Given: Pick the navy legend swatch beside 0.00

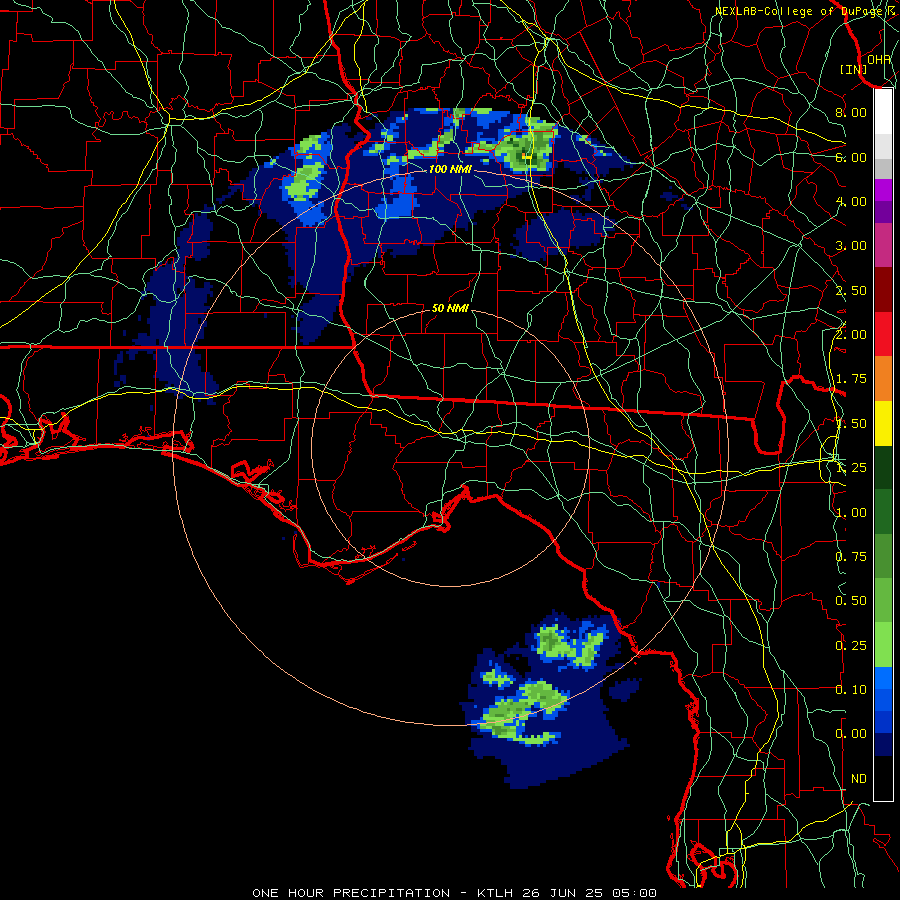Looking at the screenshot, I should coord(883,745).
